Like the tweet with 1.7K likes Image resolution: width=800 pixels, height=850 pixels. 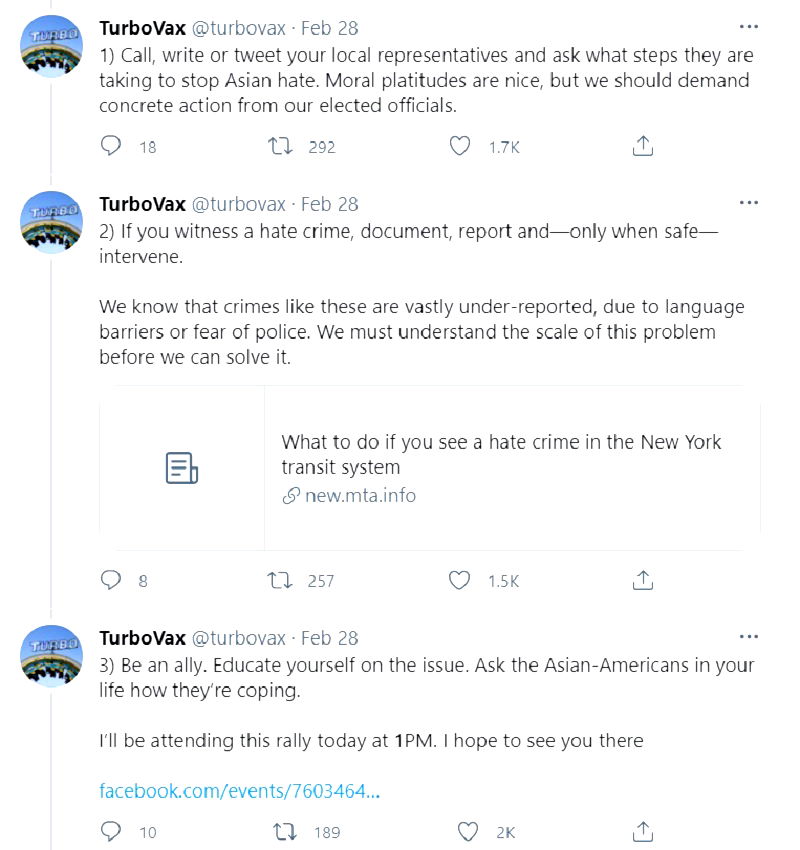click(x=459, y=147)
